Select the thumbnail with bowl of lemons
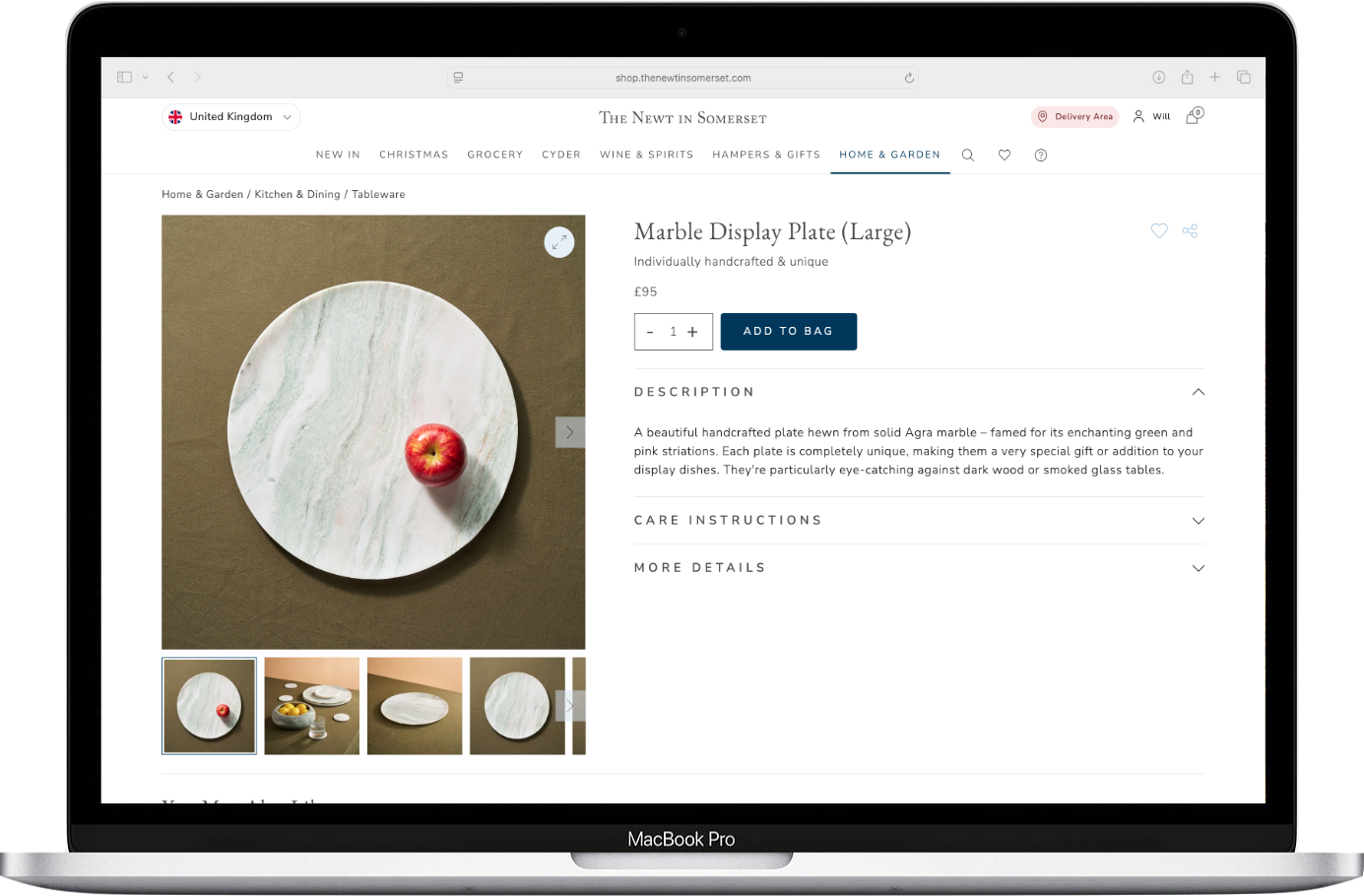The image size is (1364, 896). [312, 706]
